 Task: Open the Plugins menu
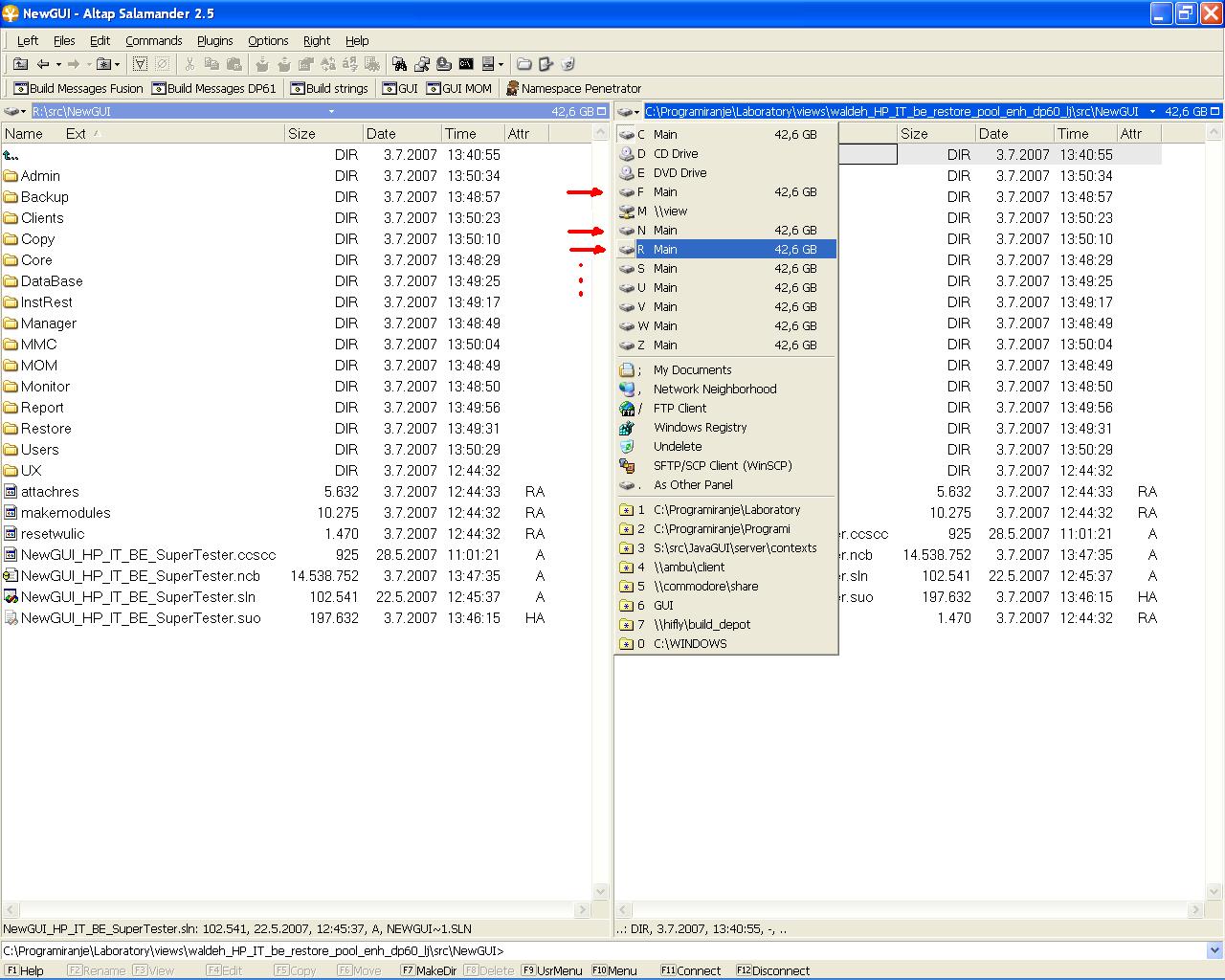(x=214, y=40)
